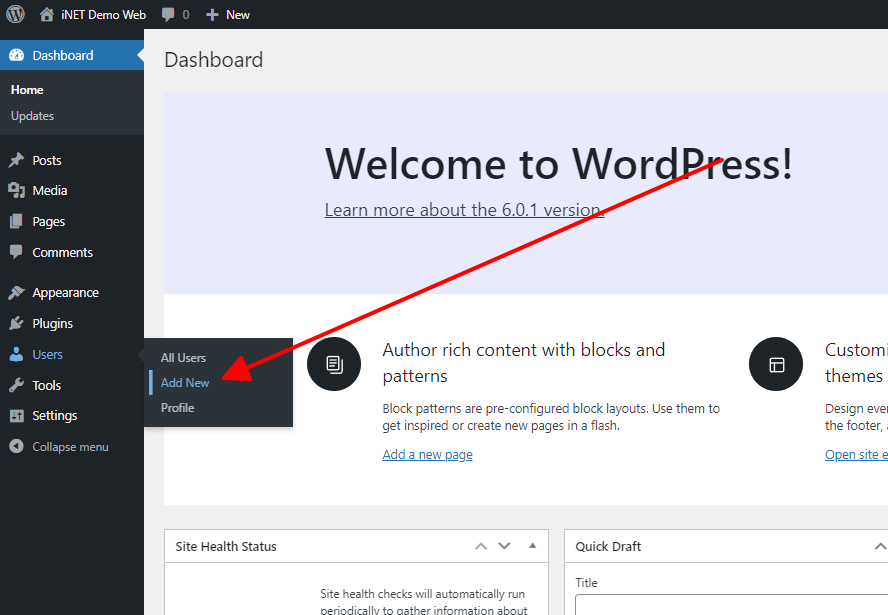This screenshot has height=615, width=888.
Task: Open the comments bubble icon in admin bar
Action: [x=168, y=15]
